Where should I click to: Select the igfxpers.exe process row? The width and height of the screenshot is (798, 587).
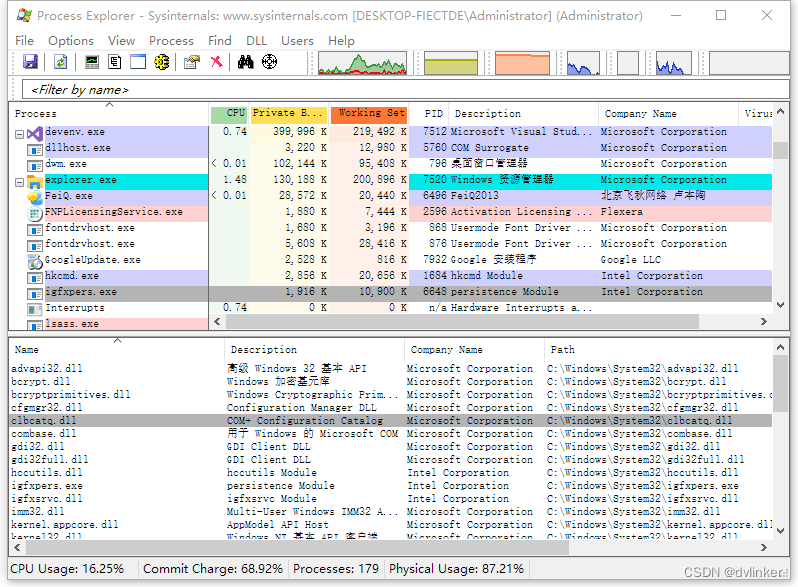(x=391, y=292)
